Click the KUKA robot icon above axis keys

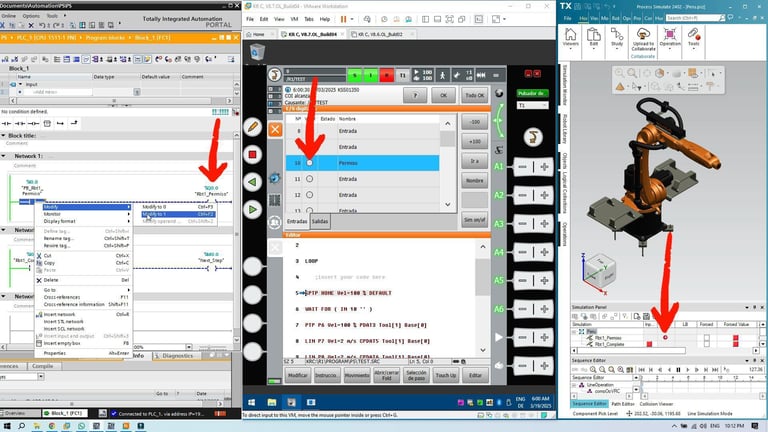[533, 137]
